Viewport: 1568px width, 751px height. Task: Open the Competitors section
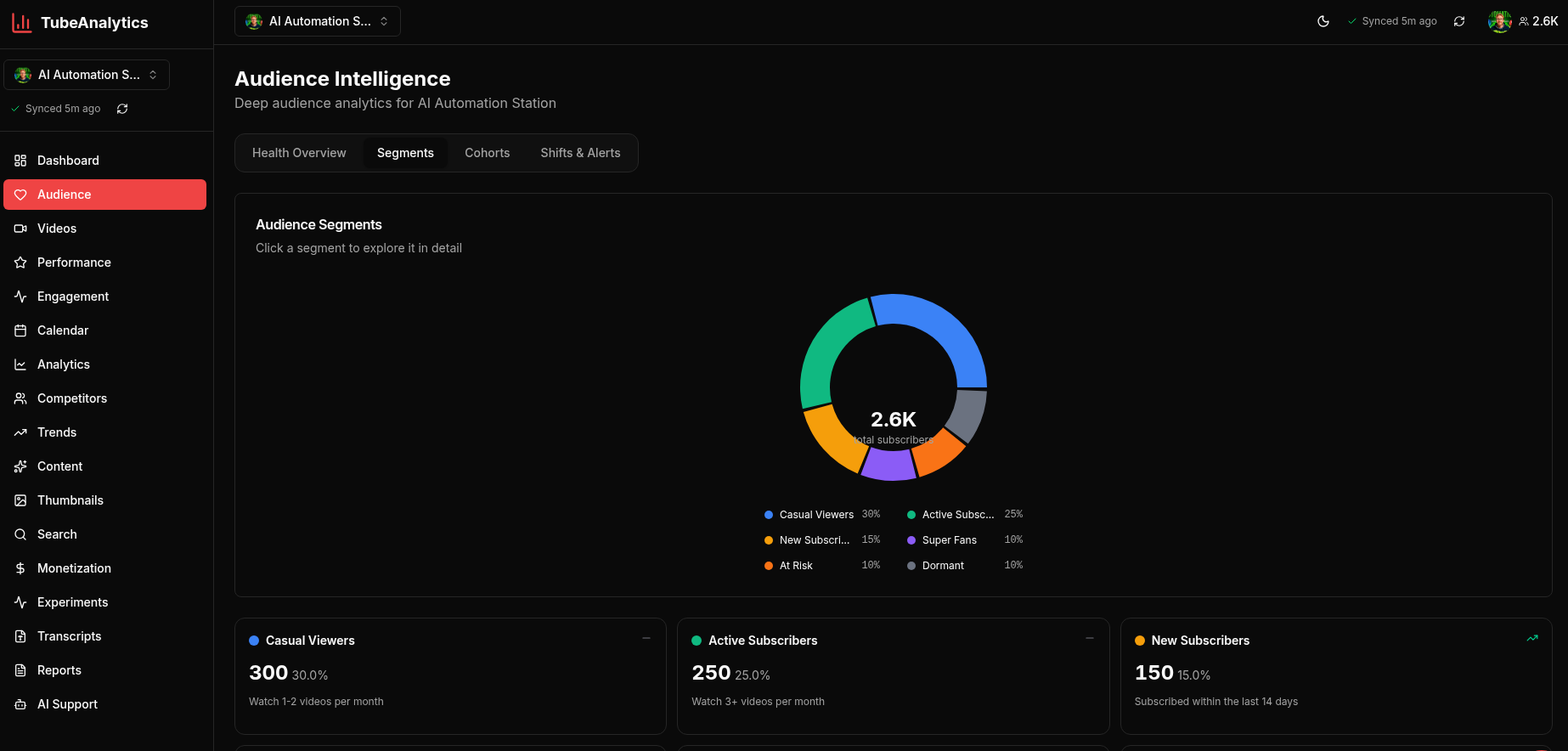[x=72, y=398]
